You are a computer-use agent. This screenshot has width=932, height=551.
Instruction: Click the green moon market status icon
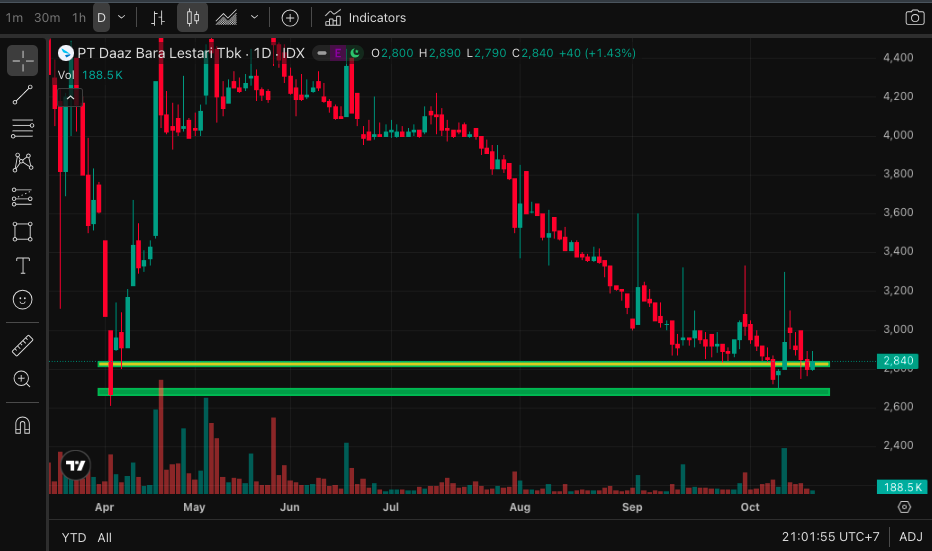coord(355,53)
